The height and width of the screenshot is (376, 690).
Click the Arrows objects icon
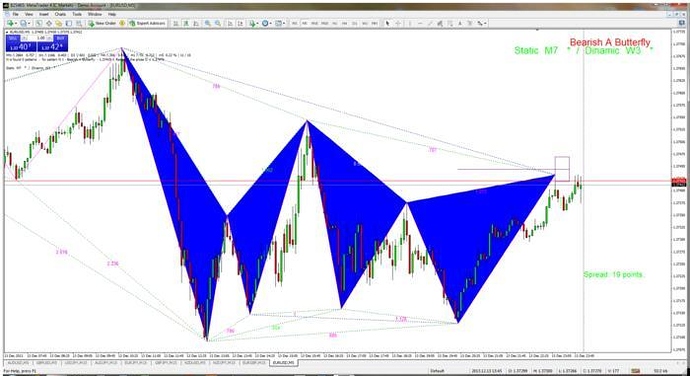(480, 23)
